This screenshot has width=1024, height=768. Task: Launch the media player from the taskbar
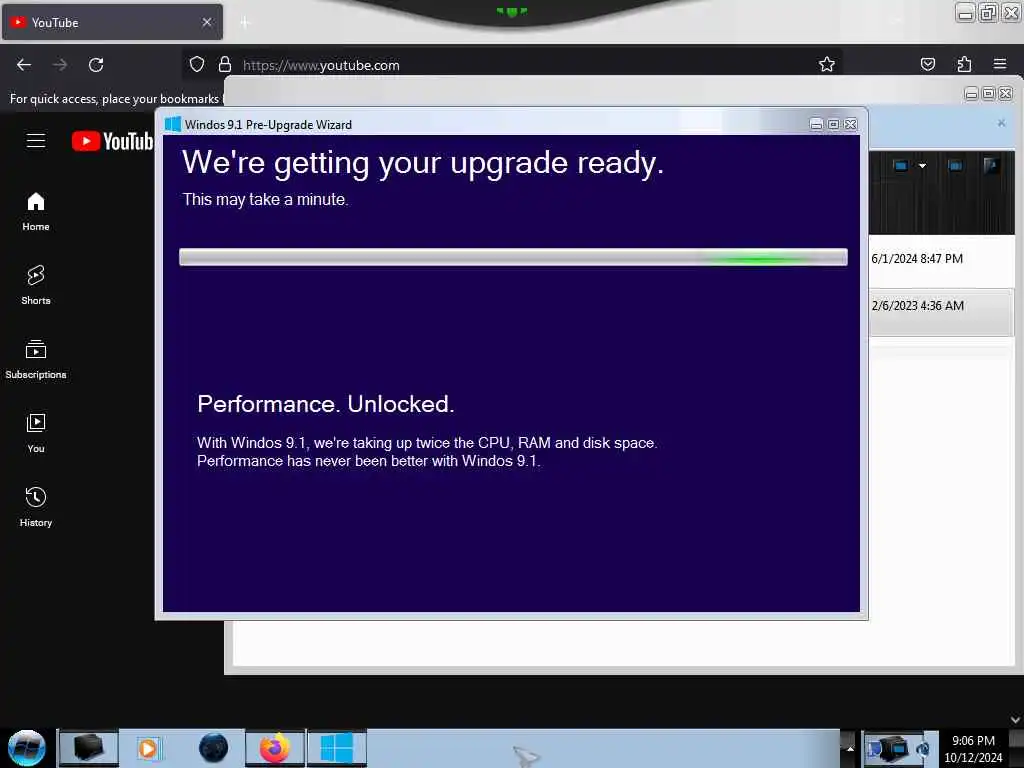(148, 748)
